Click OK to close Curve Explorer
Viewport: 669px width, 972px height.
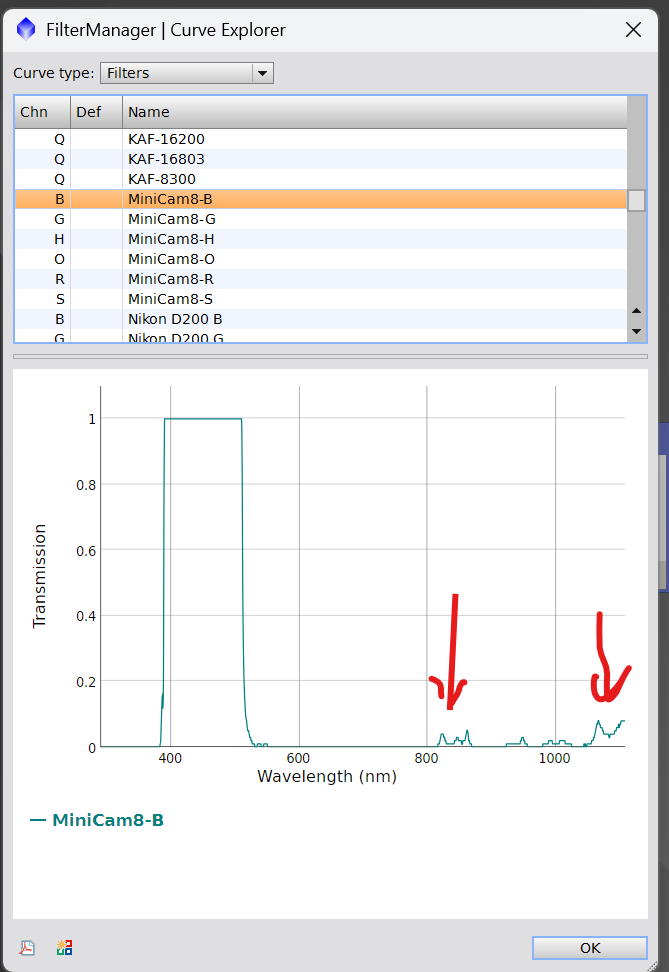tap(590, 948)
